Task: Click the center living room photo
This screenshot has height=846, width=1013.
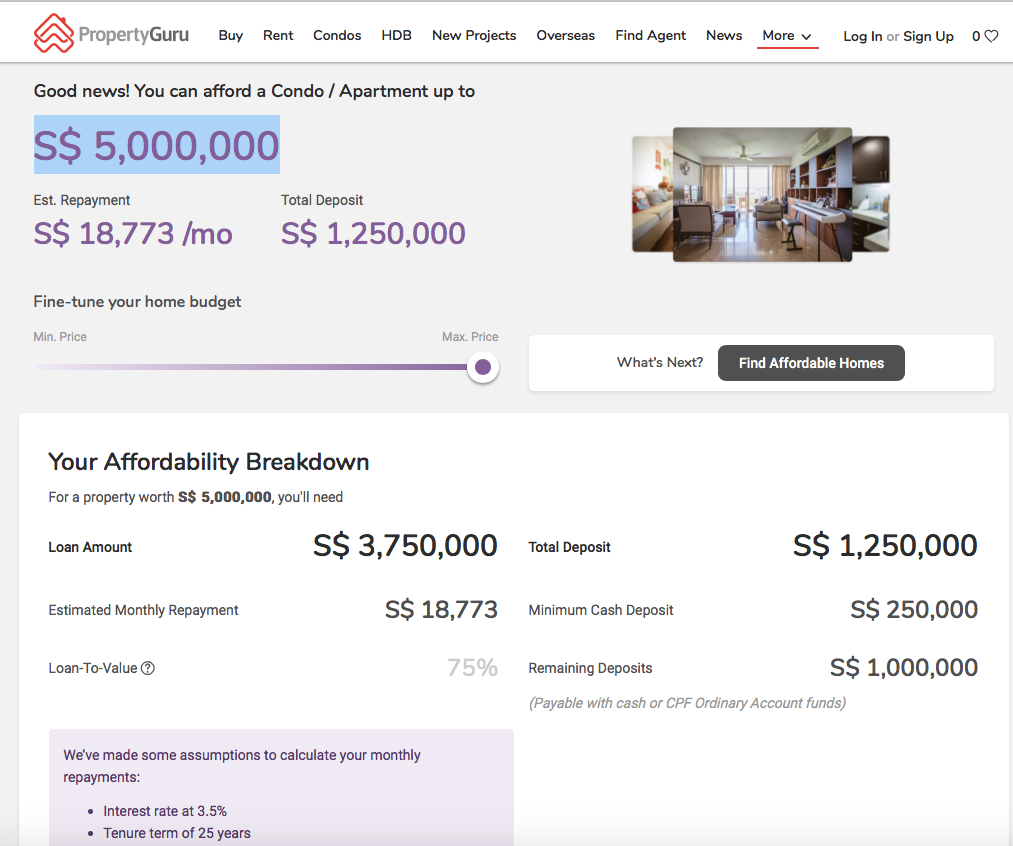Action: (762, 194)
